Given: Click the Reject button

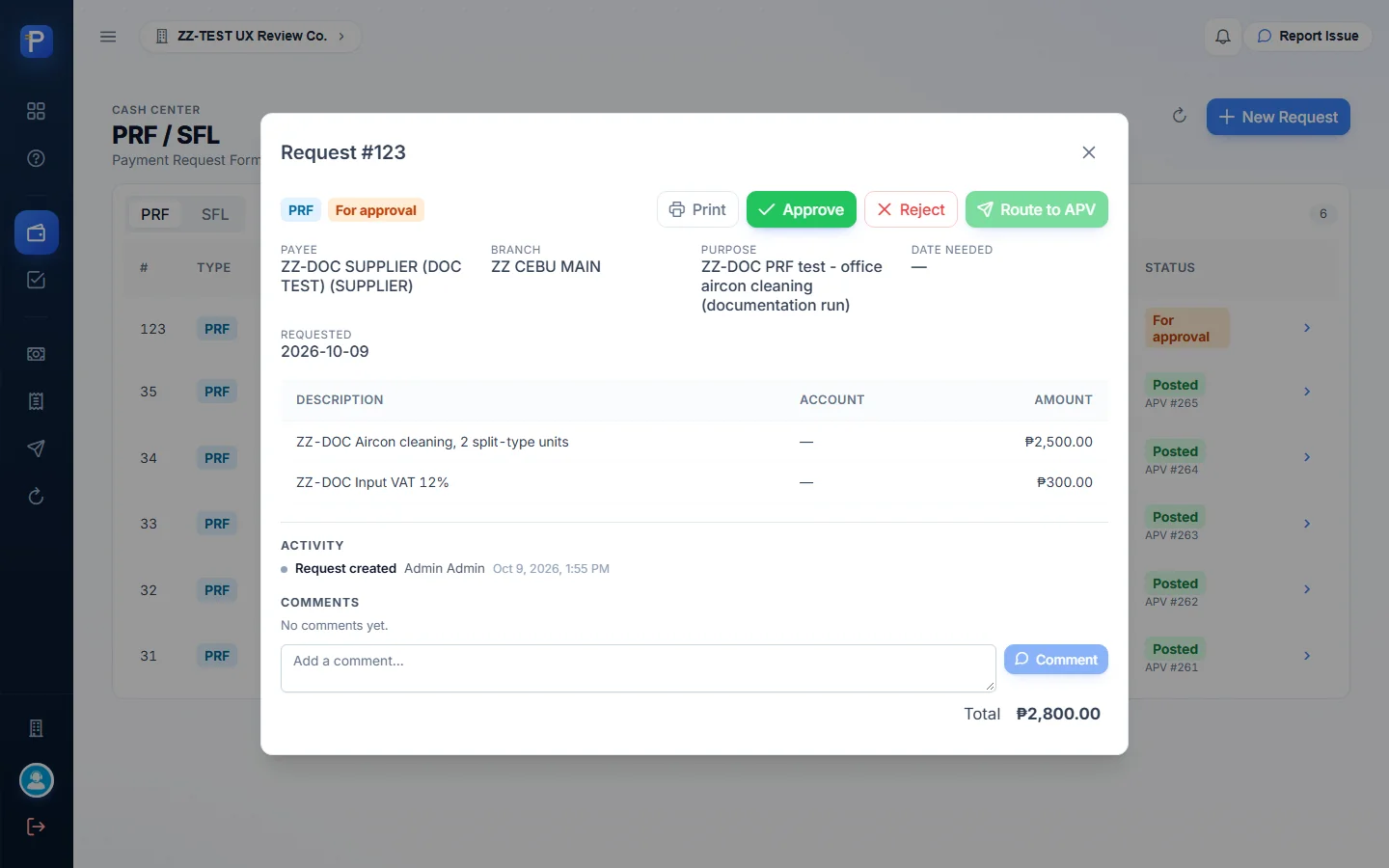Looking at the screenshot, I should (911, 209).
